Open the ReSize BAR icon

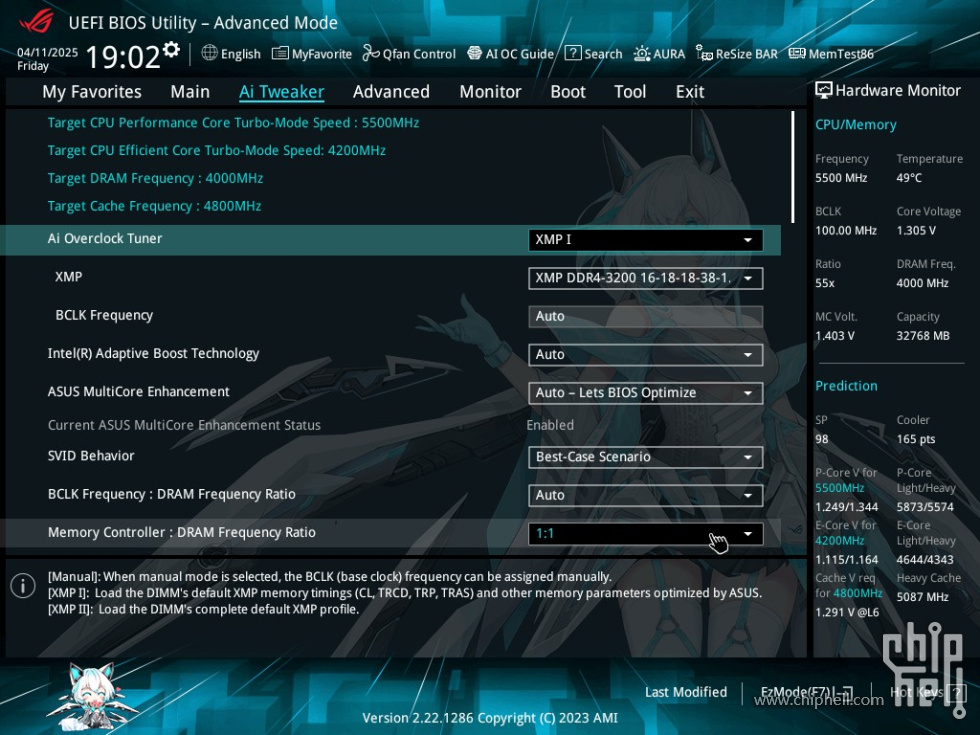pyautogui.click(x=704, y=54)
